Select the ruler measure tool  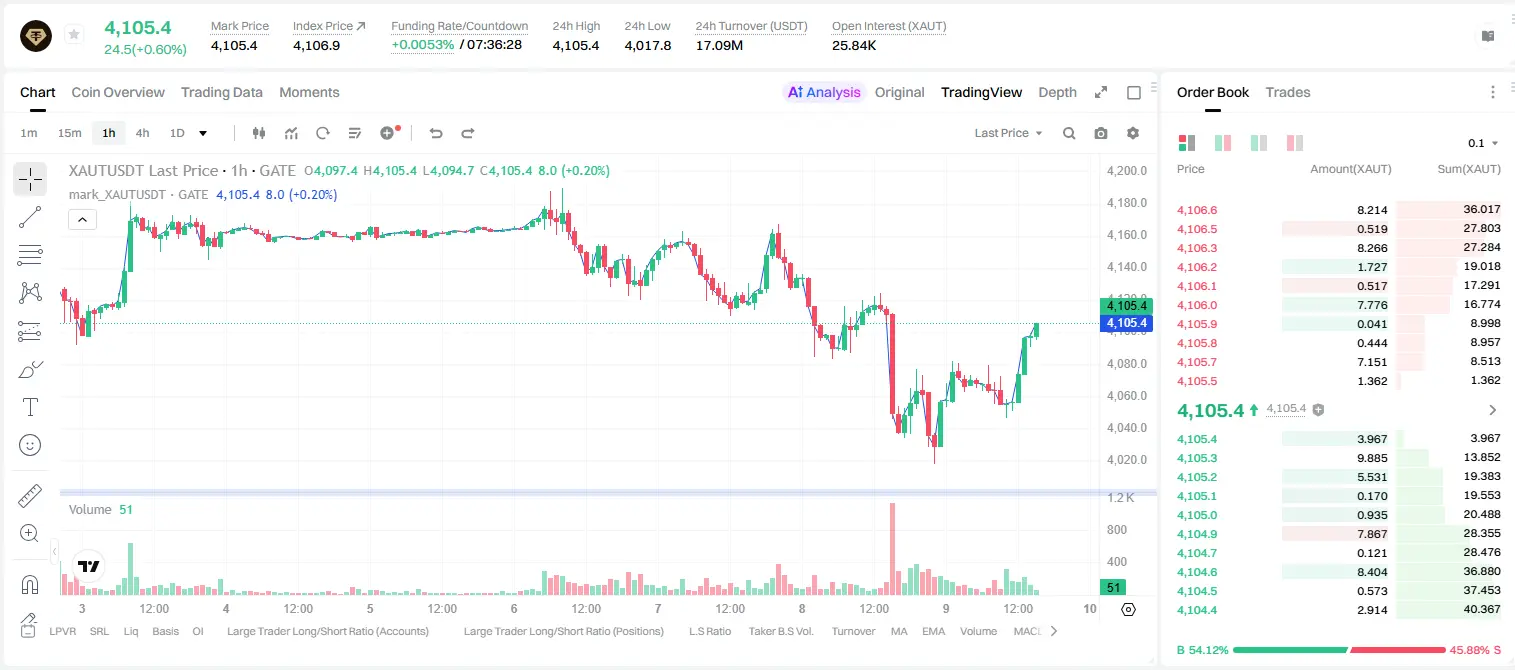(x=30, y=496)
